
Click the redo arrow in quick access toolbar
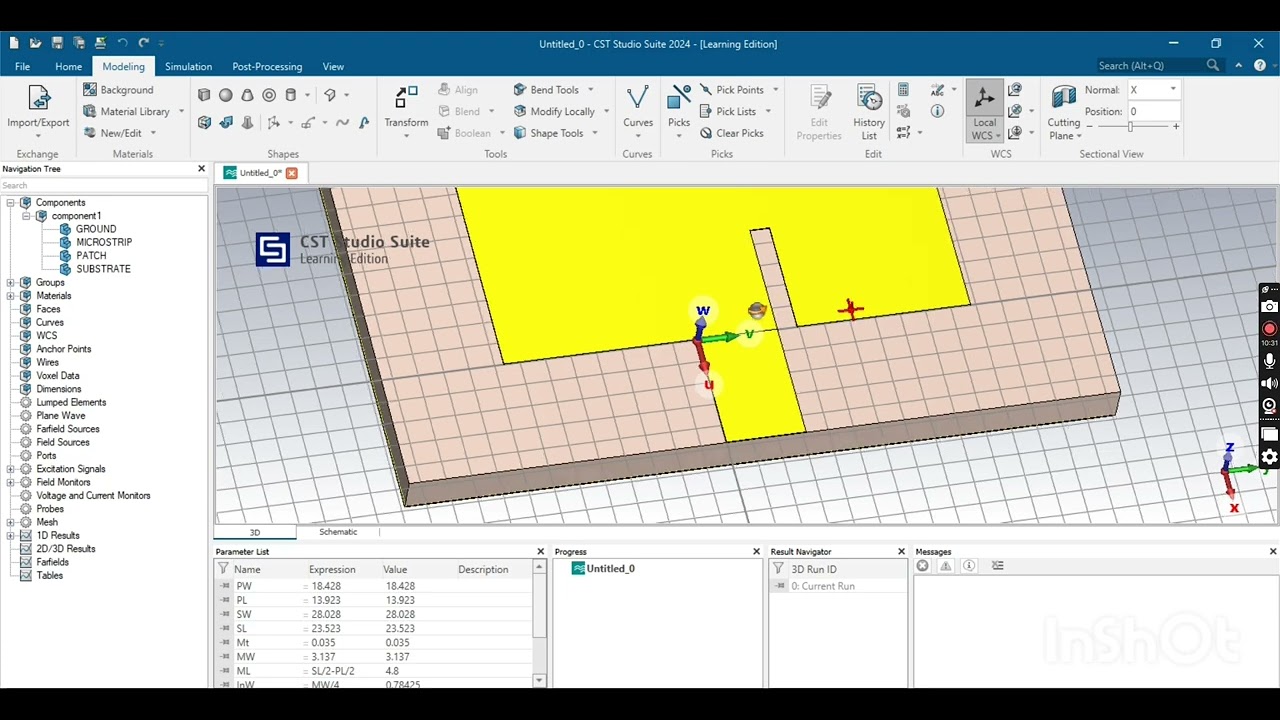[x=144, y=43]
